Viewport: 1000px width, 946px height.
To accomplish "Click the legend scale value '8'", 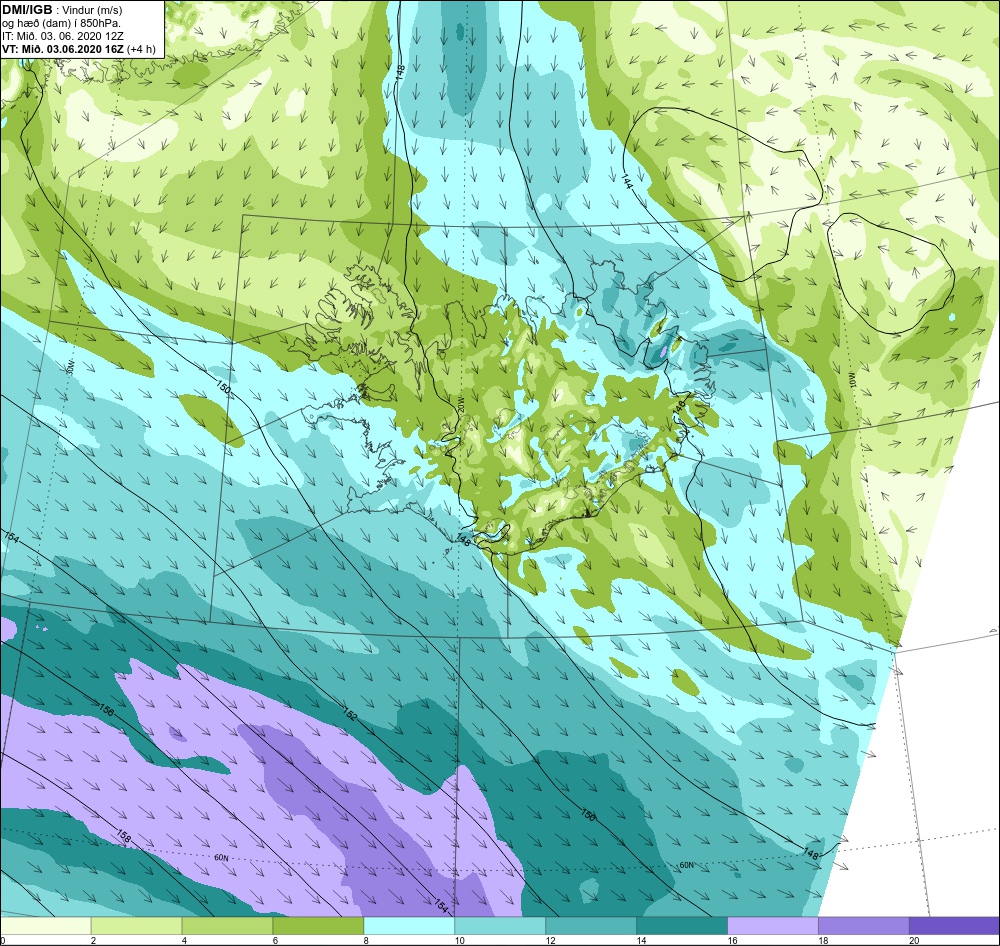I will pyautogui.click(x=366, y=940).
